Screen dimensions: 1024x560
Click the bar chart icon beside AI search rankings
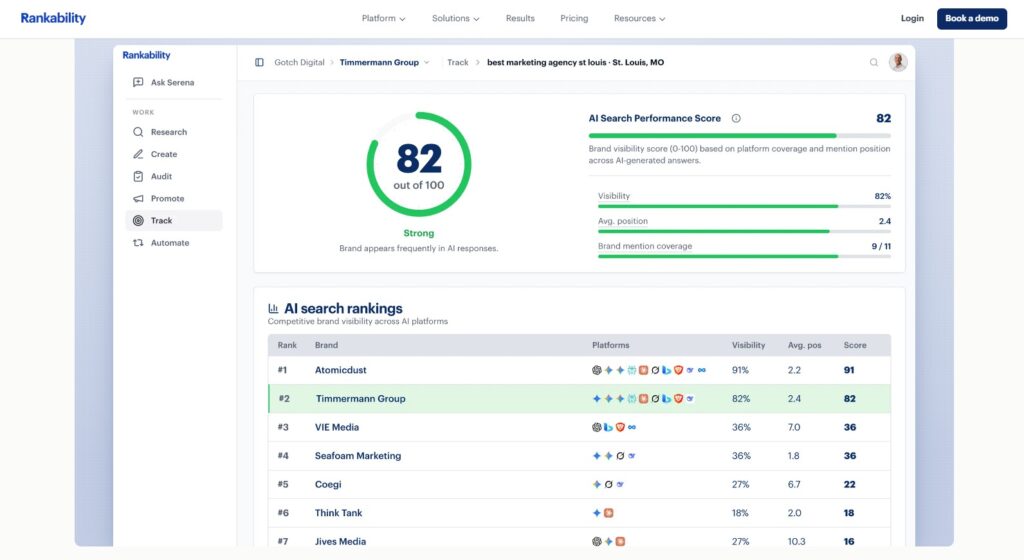(273, 308)
